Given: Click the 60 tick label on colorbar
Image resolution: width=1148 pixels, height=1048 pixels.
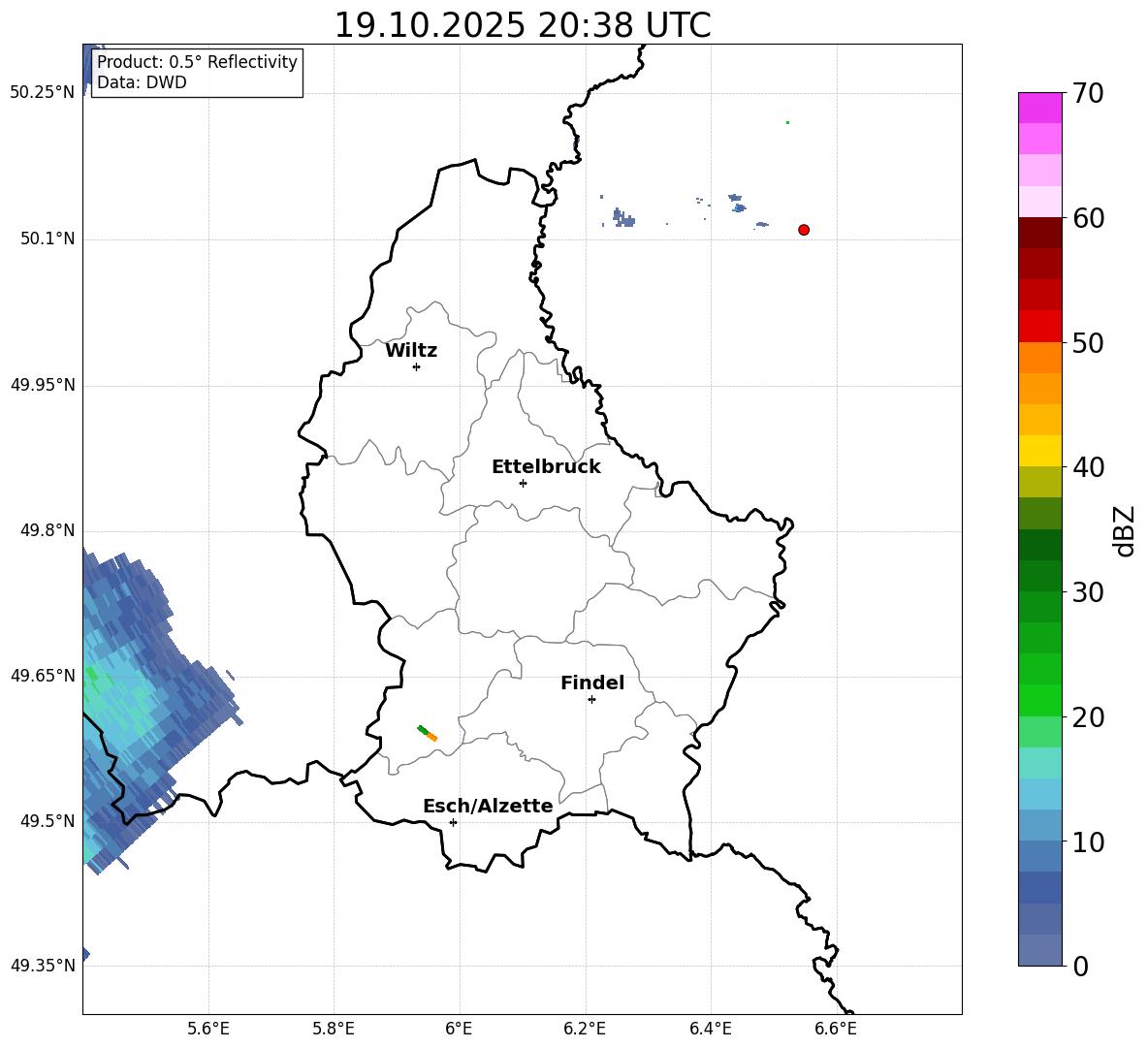Looking at the screenshot, I should click(x=1088, y=218).
